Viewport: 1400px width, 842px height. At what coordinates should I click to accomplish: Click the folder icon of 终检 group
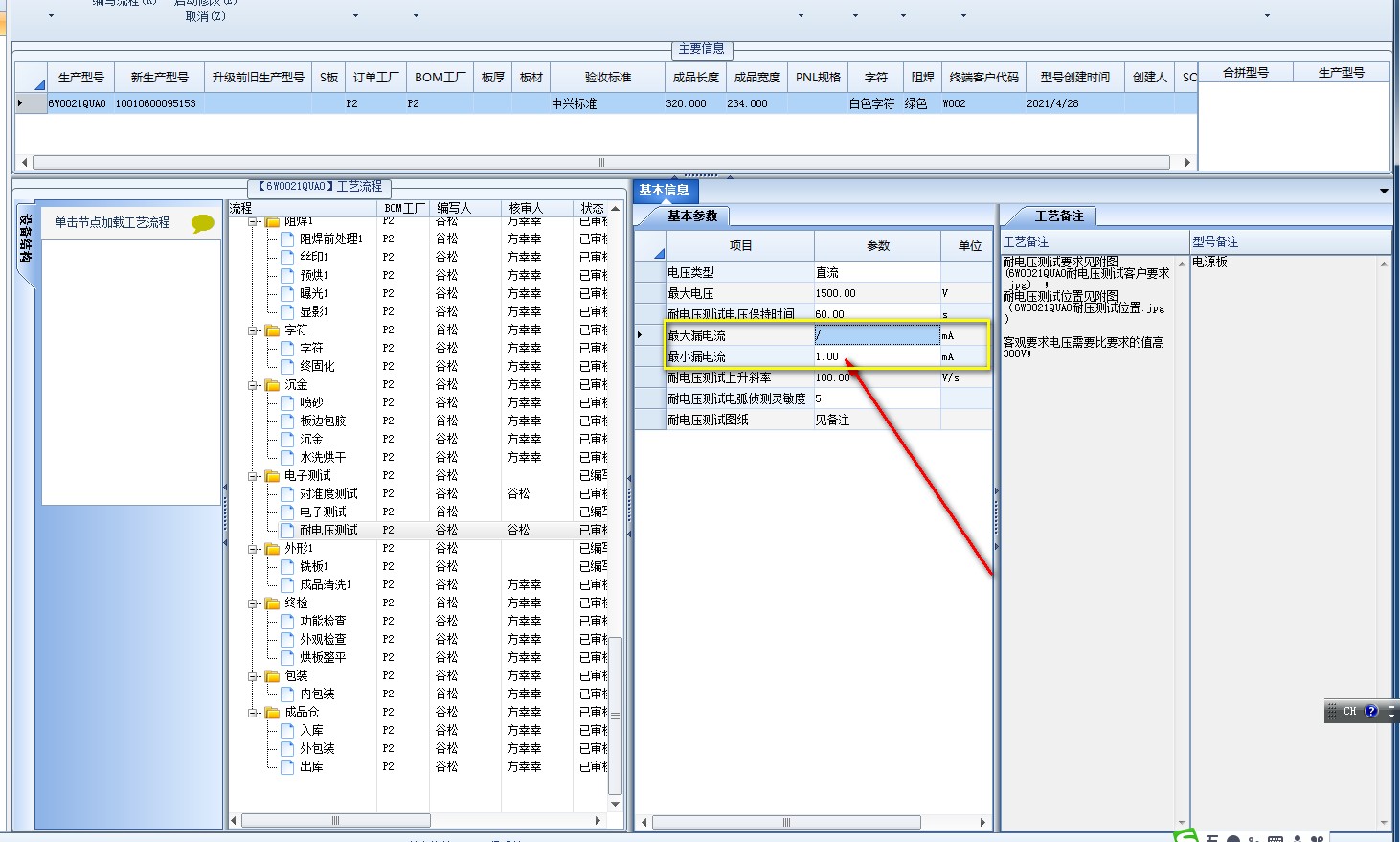[272, 603]
